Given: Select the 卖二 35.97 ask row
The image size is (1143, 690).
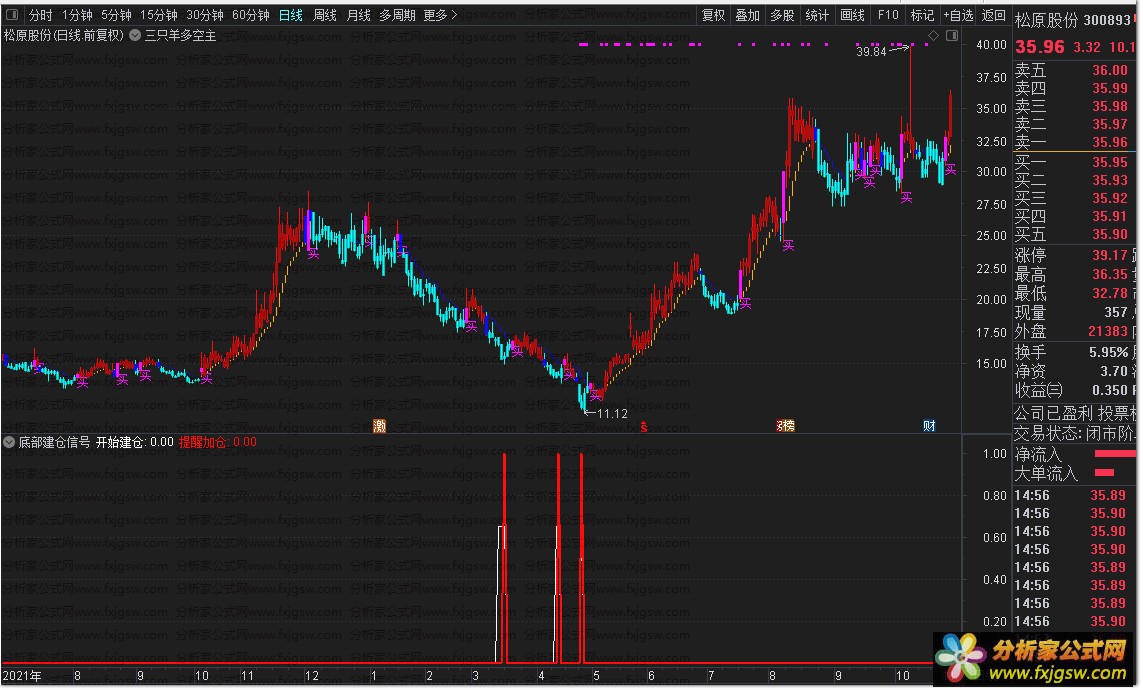Looking at the screenshot, I should coord(1074,125).
